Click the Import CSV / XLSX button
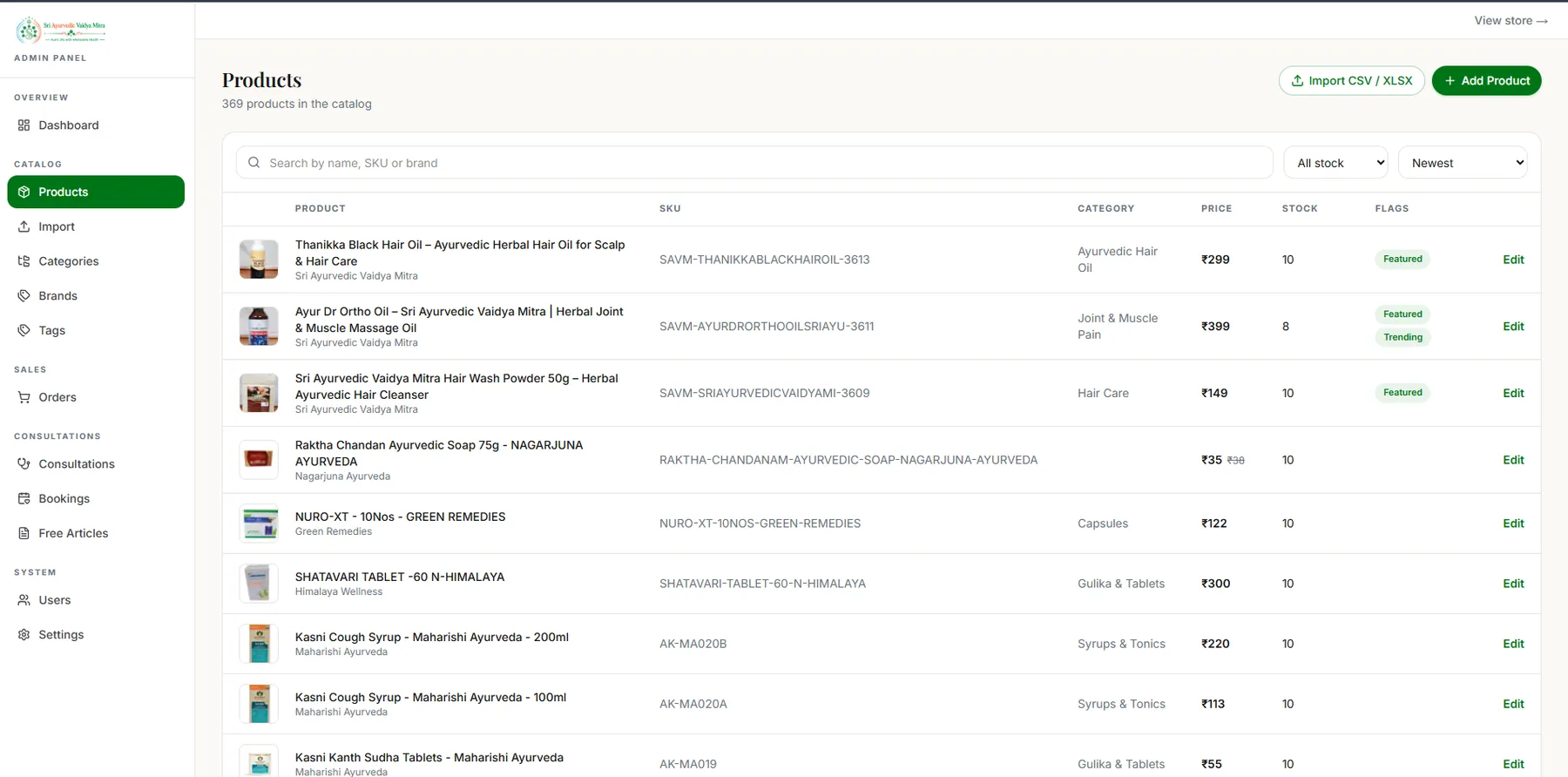The width and height of the screenshot is (1568, 777). tap(1351, 81)
